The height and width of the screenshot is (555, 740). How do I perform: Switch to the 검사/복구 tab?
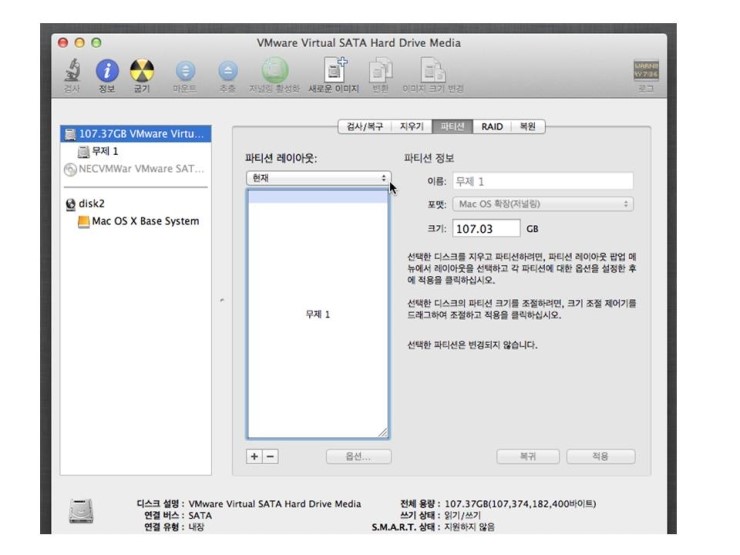[x=363, y=127]
